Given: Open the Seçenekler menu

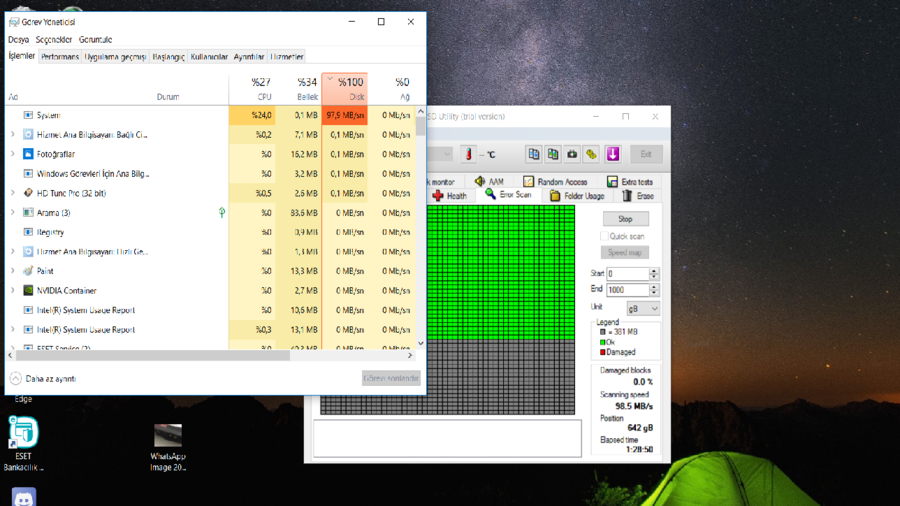Looking at the screenshot, I should [53, 40].
